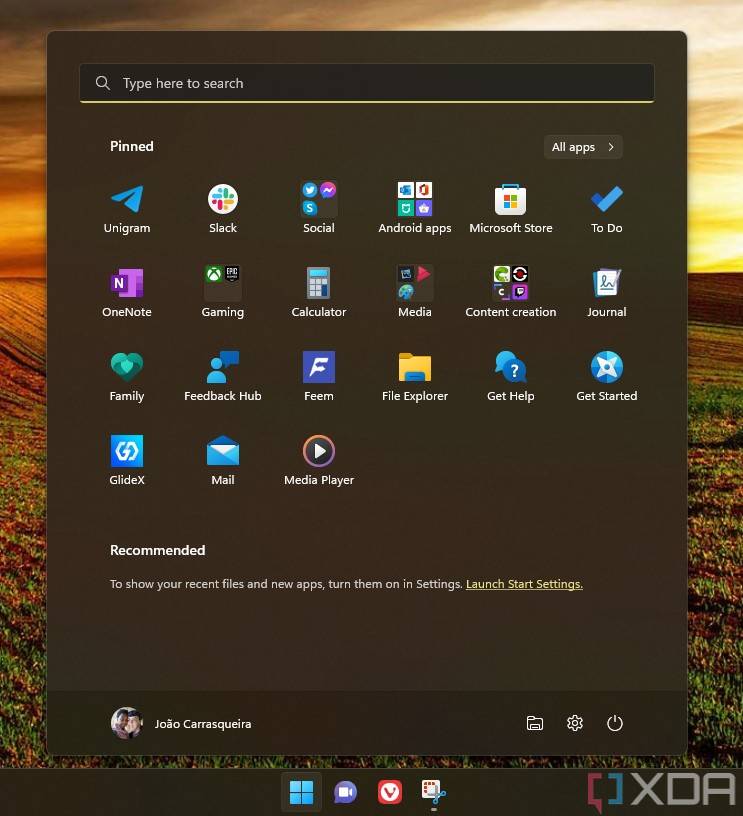Open the Android apps folder

point(415,209)
